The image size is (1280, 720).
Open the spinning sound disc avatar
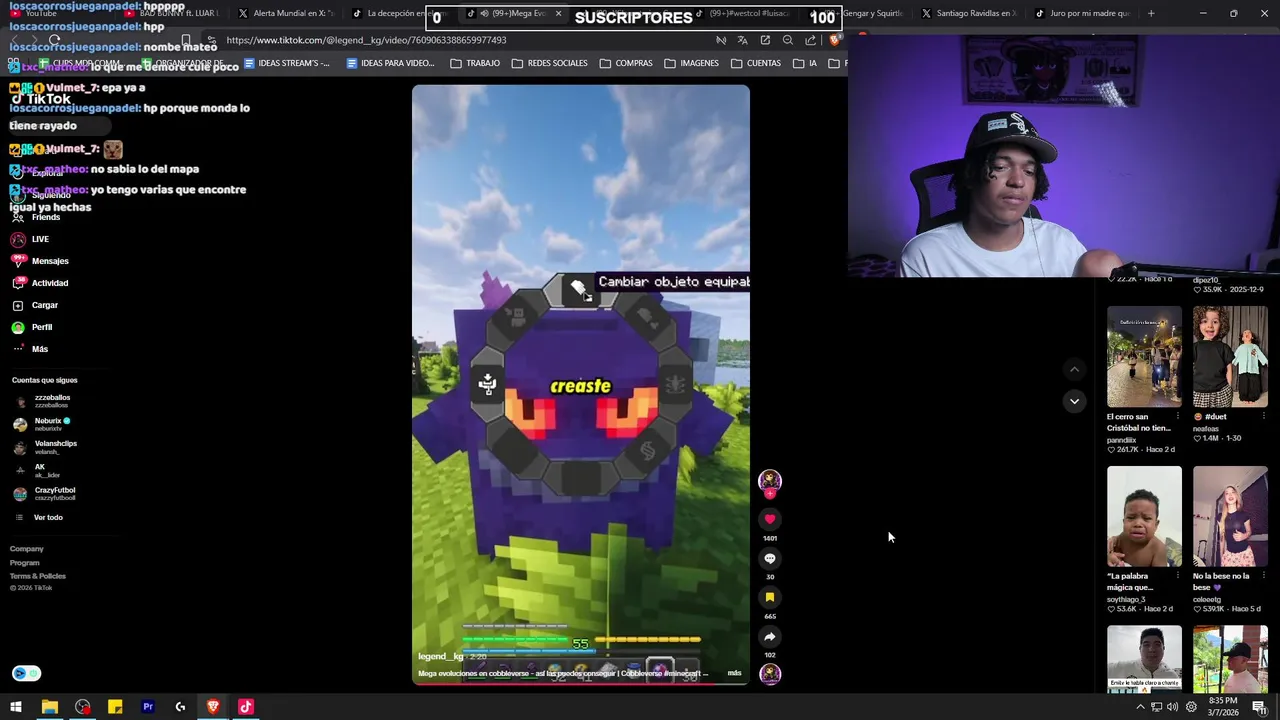[x=770, y=673]
